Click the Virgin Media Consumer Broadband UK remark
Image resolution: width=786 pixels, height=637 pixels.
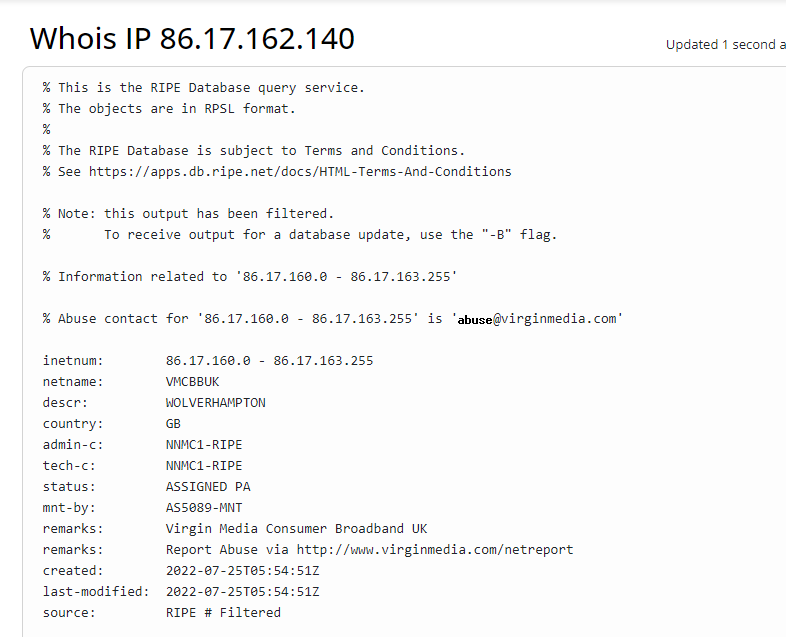pos(296,528)
